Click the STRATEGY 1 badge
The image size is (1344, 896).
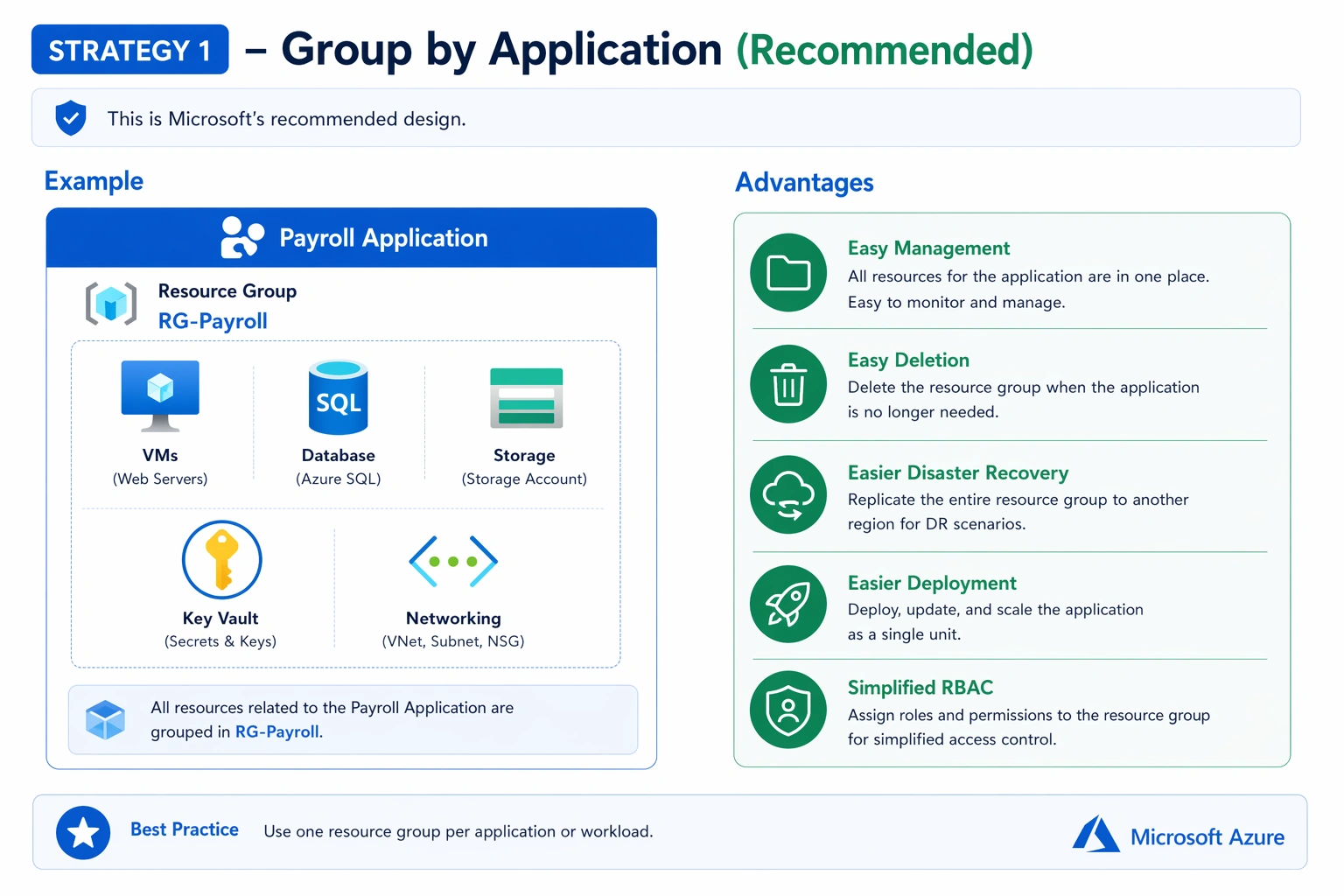pyautogui.click(x=129, y=50)
